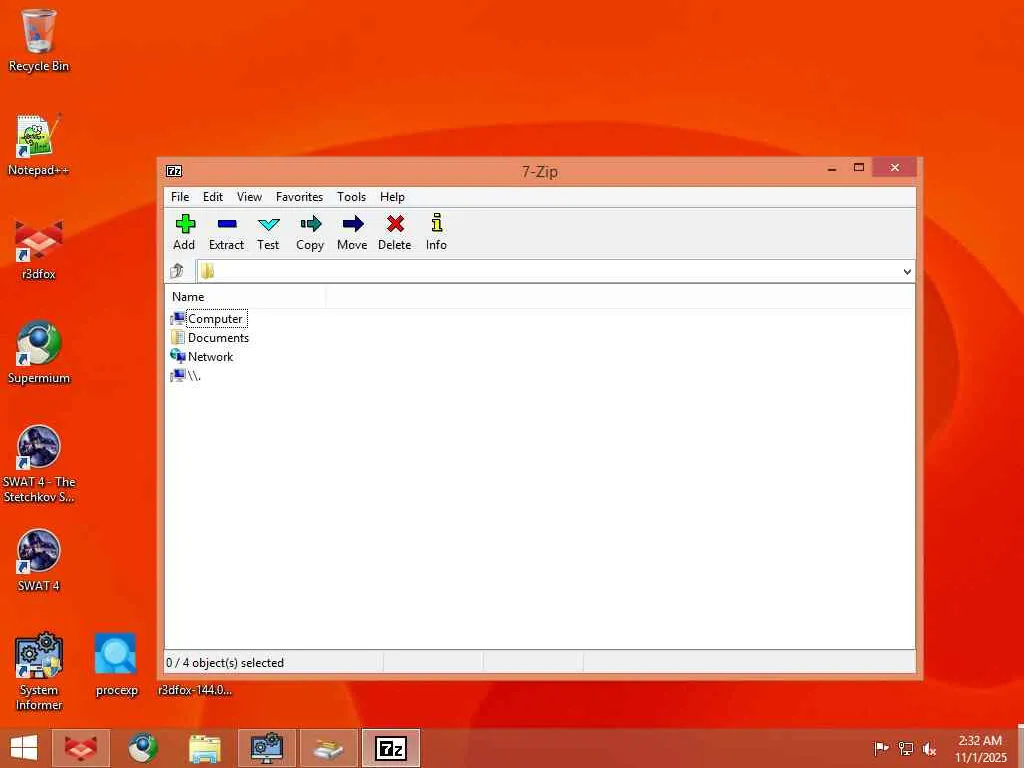Screen dimensions: 1024x768
Task: Open the taskbar clock showing 2:32 AM
Action: [x=980, y=748]
